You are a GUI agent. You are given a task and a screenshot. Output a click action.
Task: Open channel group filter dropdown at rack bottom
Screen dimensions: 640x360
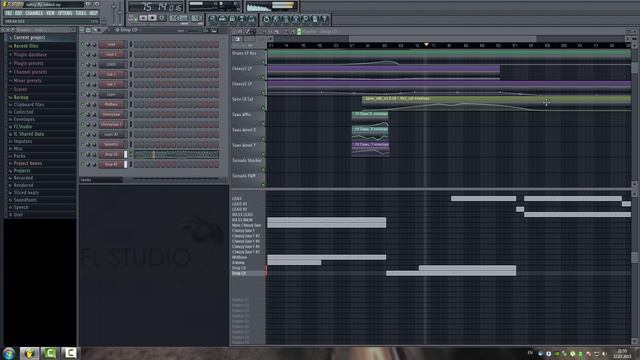click(101, 180)
